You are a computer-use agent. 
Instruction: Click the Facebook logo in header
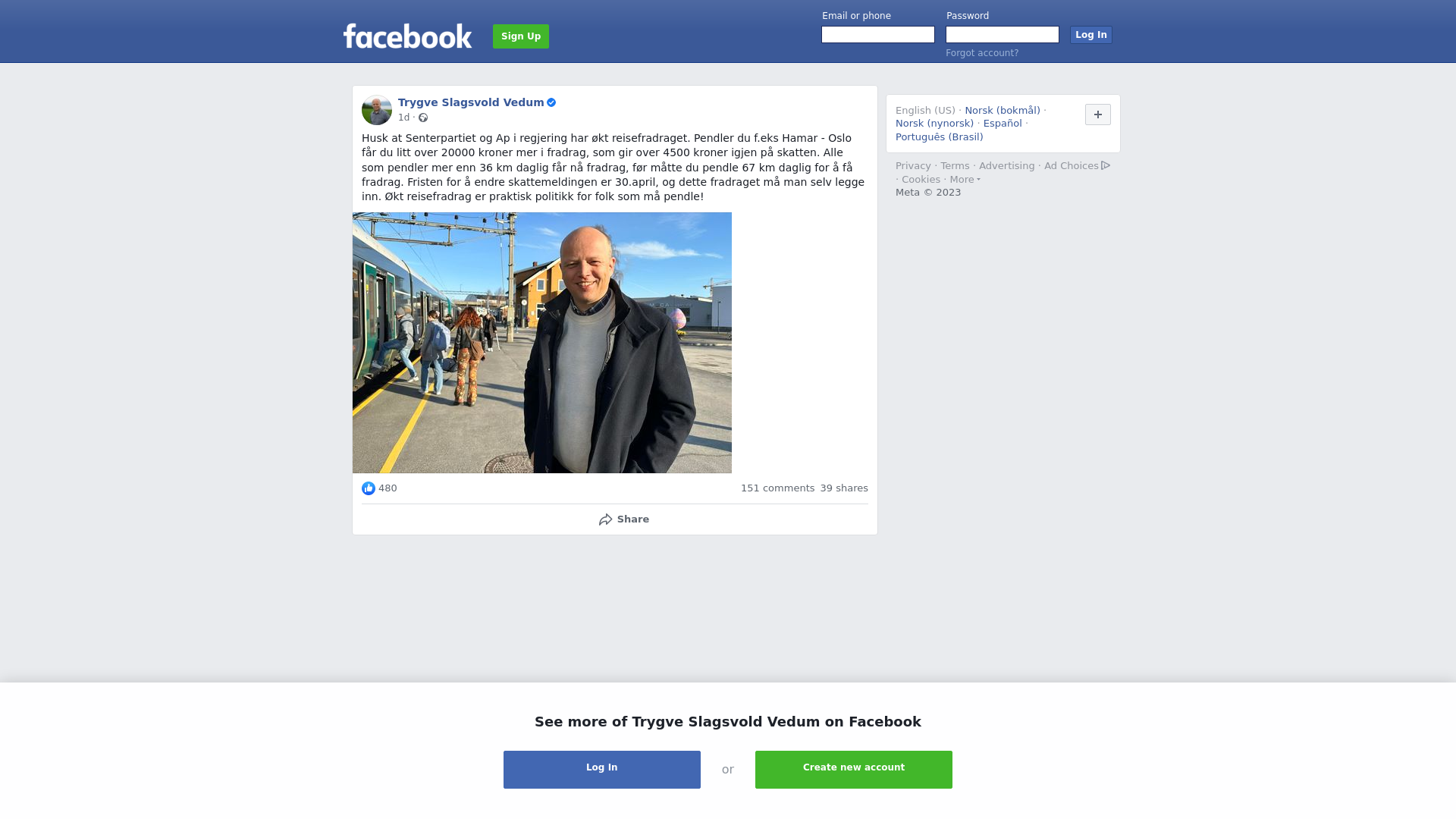coord(407,36)
